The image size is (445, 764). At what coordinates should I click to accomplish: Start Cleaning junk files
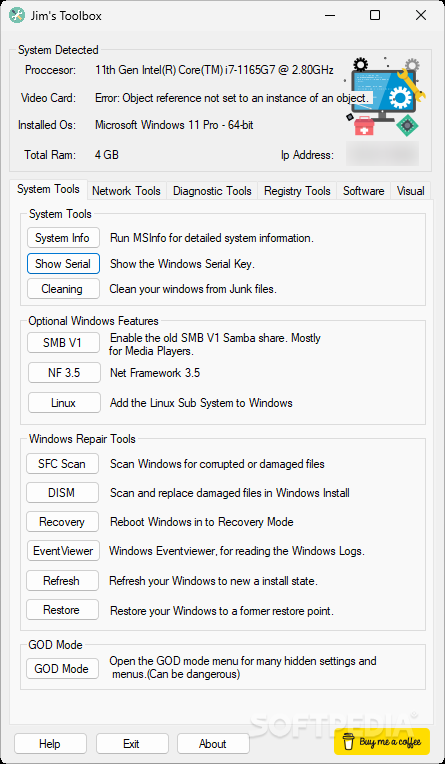click(x=62, y=288)
